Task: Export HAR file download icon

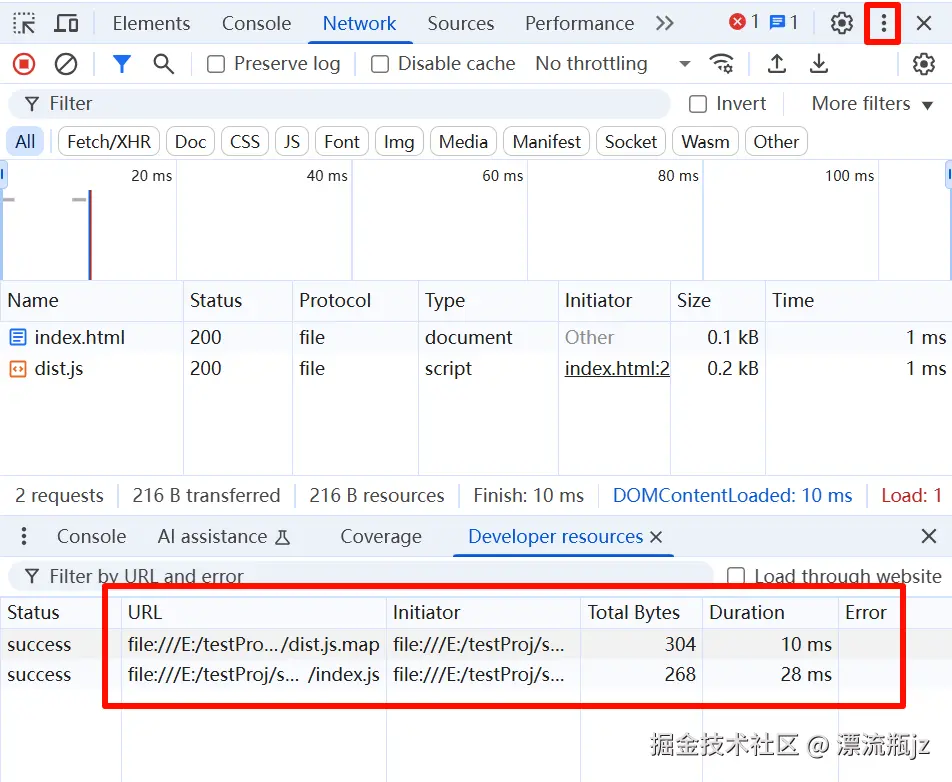Action: 818,64
